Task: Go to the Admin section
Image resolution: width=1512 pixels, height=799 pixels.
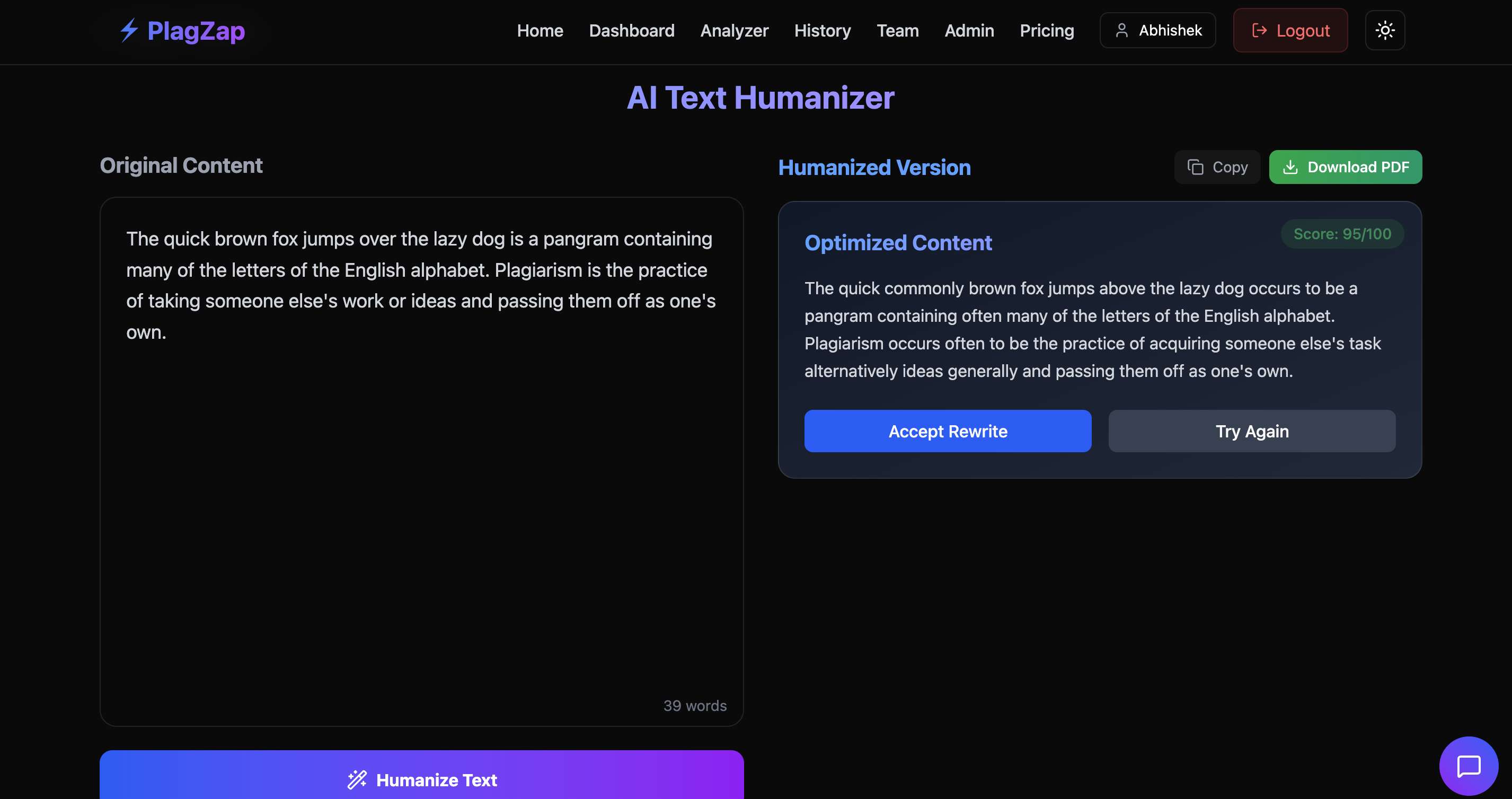Action: pos(968,31)
